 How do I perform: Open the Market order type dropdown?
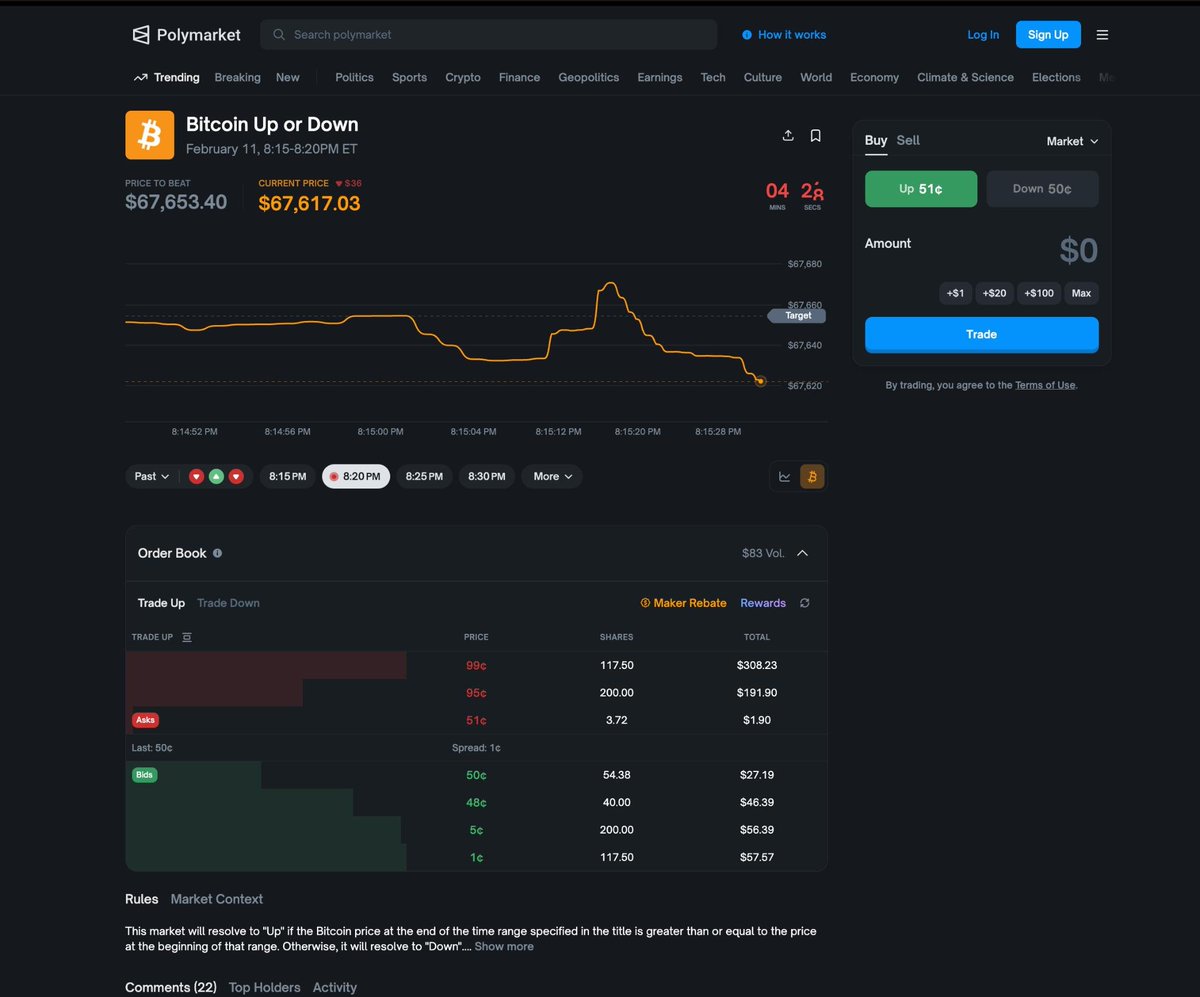(x=1072, y=141)
